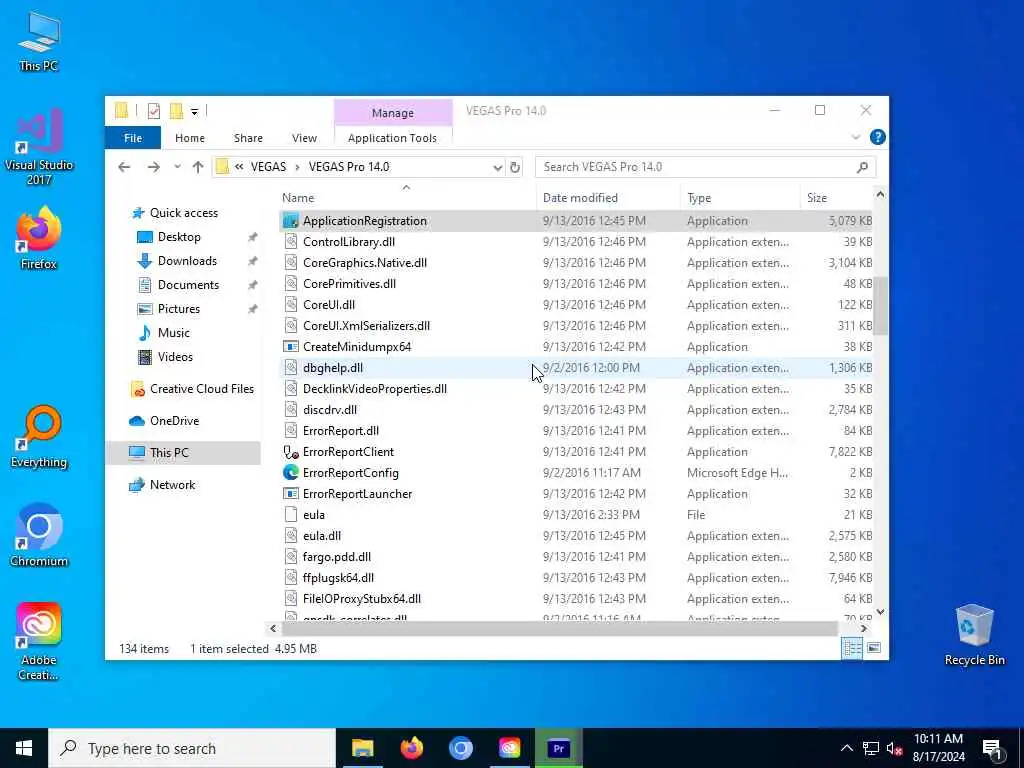Click the network tray icon
1024x768 pixels.
tap(871, 749)
